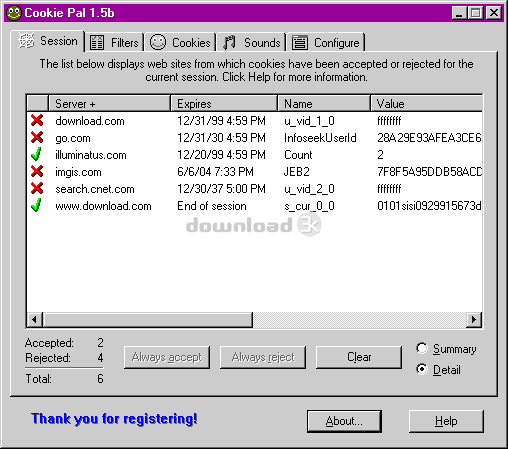This screenshot has width=508, height=449.
Task: Click green checkmark icon beside illuminatus.com
Action: point(36,154)
